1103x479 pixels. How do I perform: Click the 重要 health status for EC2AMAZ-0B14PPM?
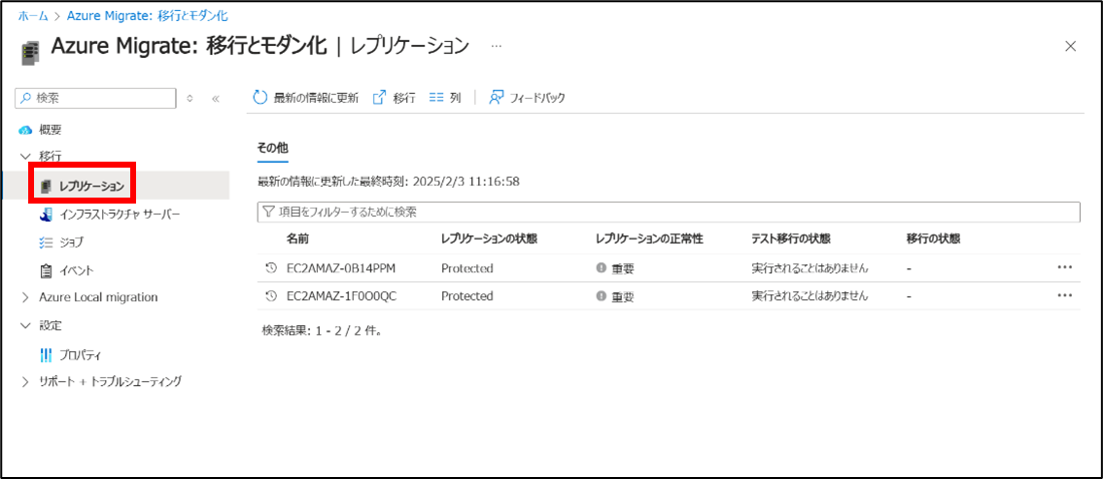point(615,268)
